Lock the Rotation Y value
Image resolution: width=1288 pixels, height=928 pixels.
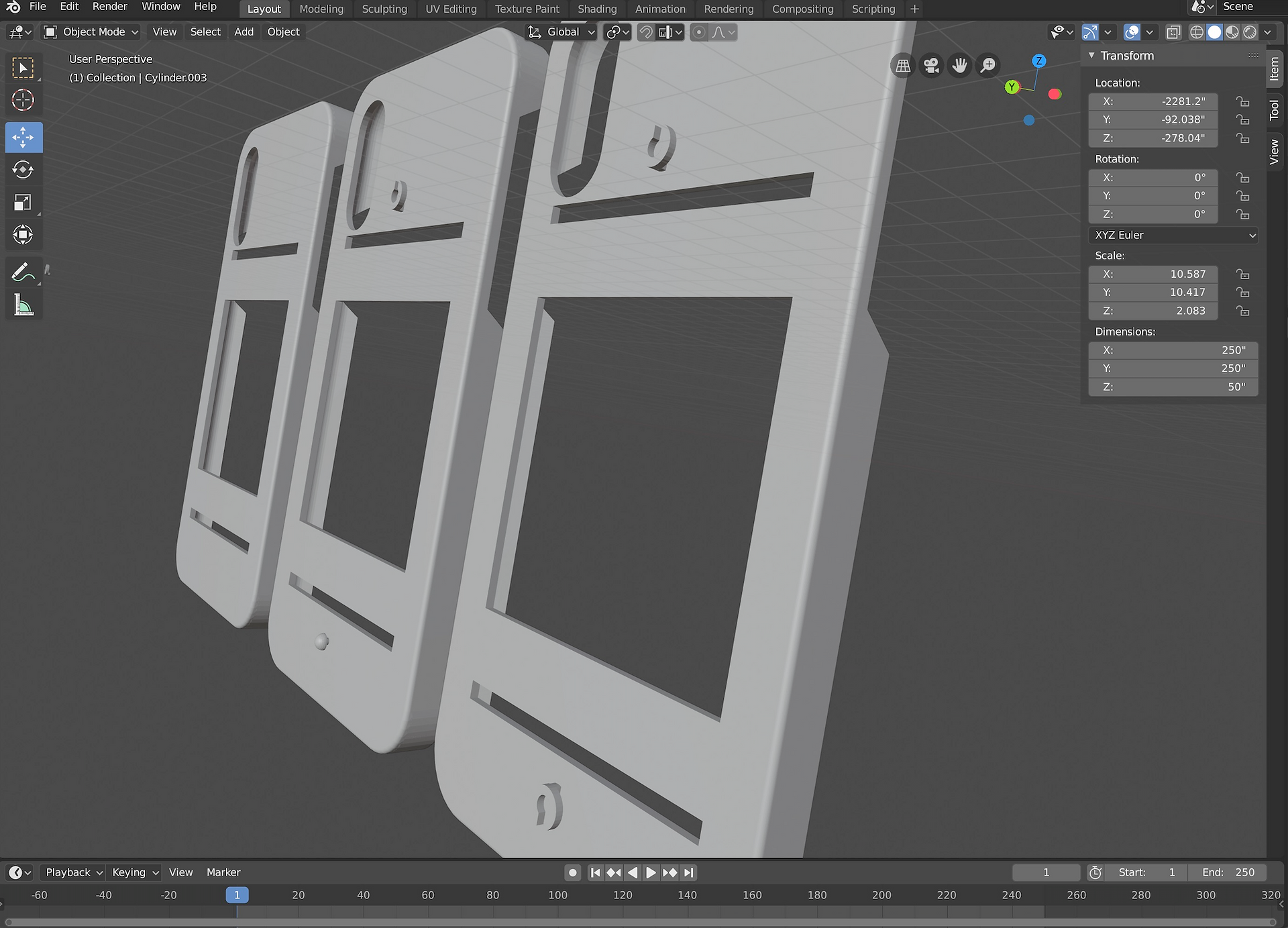[1243, 196]
